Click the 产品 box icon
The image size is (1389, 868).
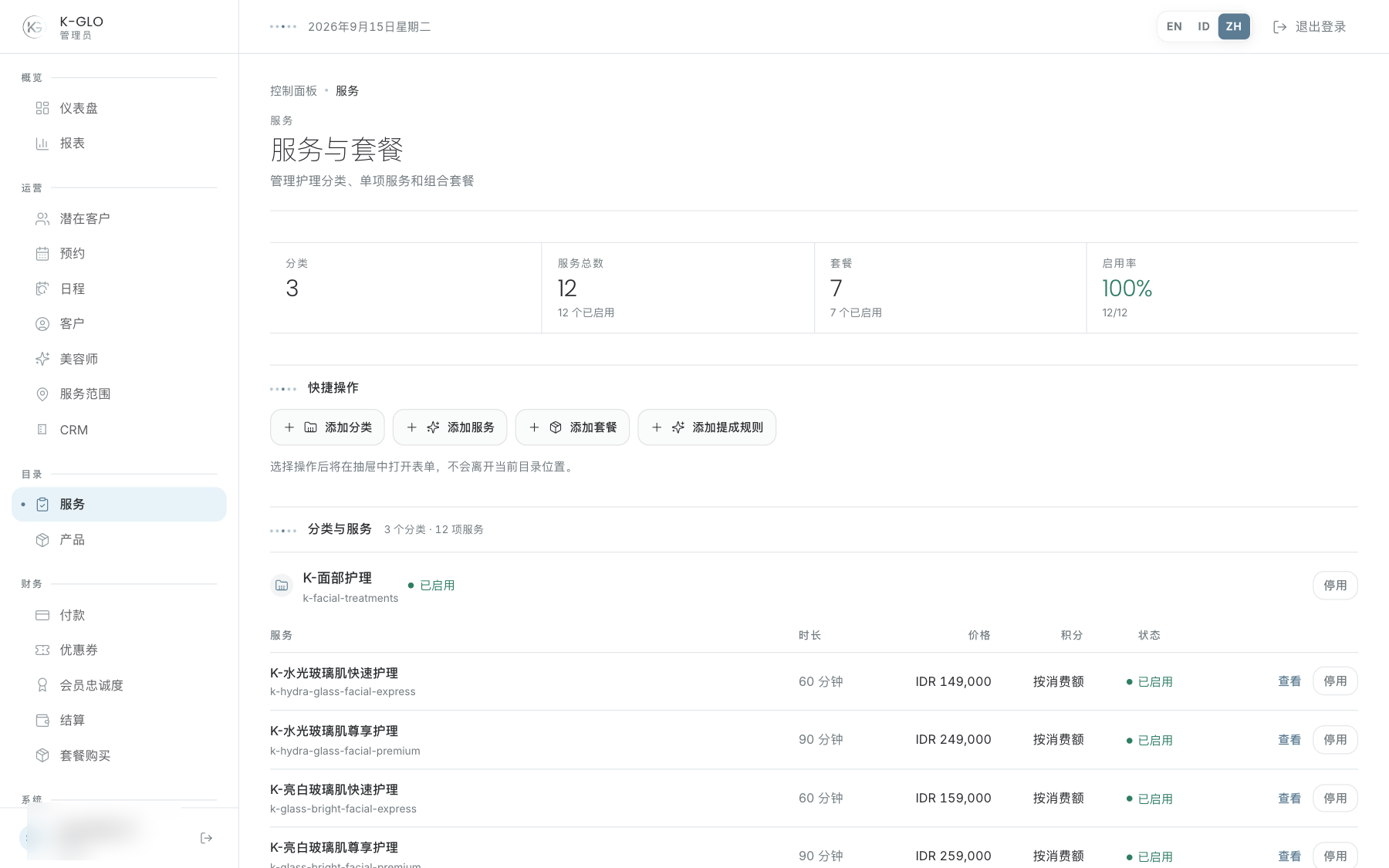tap(42, 540)
